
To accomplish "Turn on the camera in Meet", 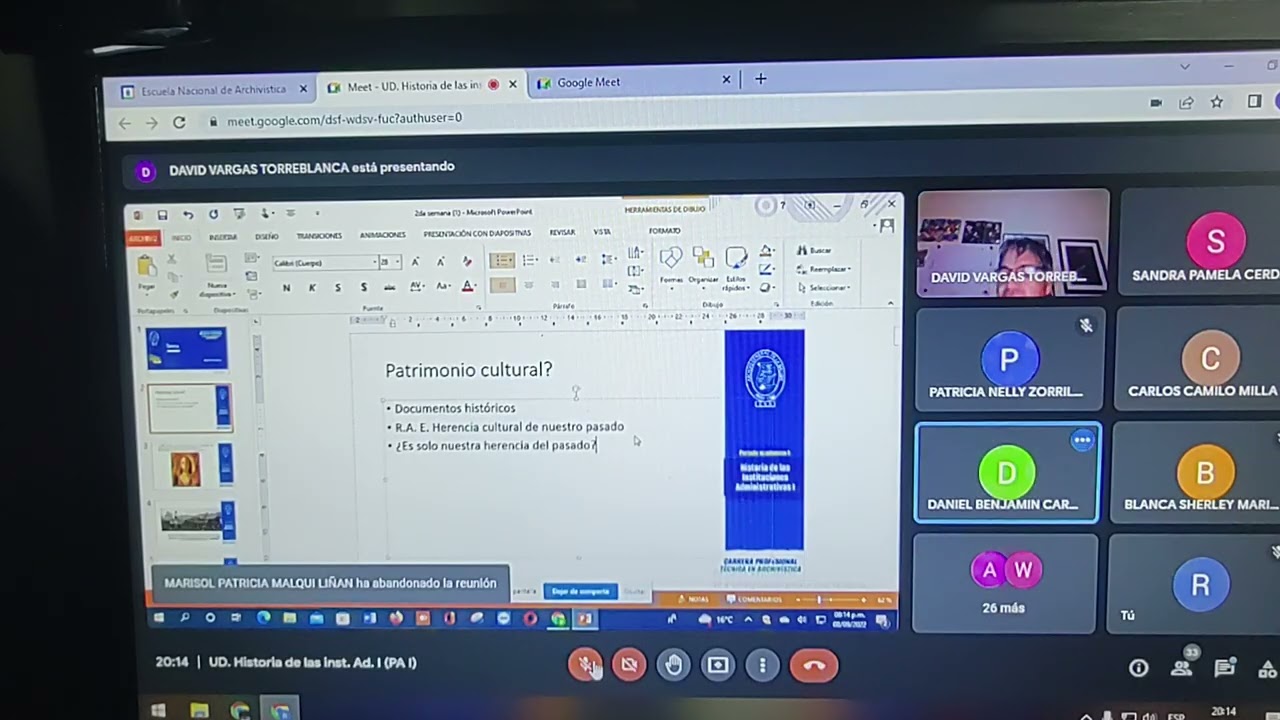I will pos(629,665).
